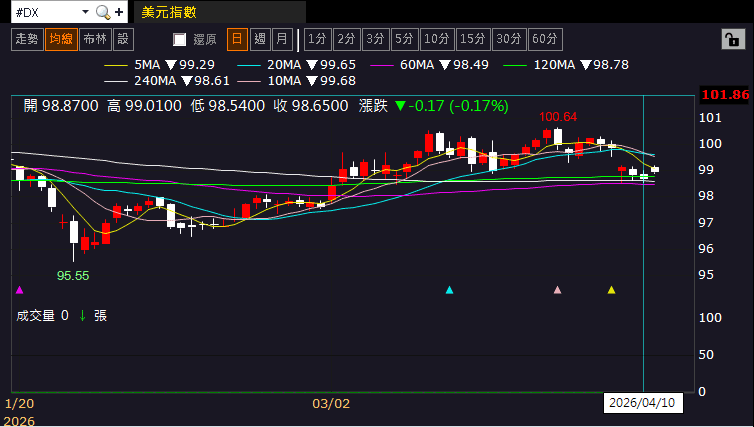Click the 5MA yellow legend line
Image resolution: width=754 pixels, height=427 pixels.
point(116,65)
